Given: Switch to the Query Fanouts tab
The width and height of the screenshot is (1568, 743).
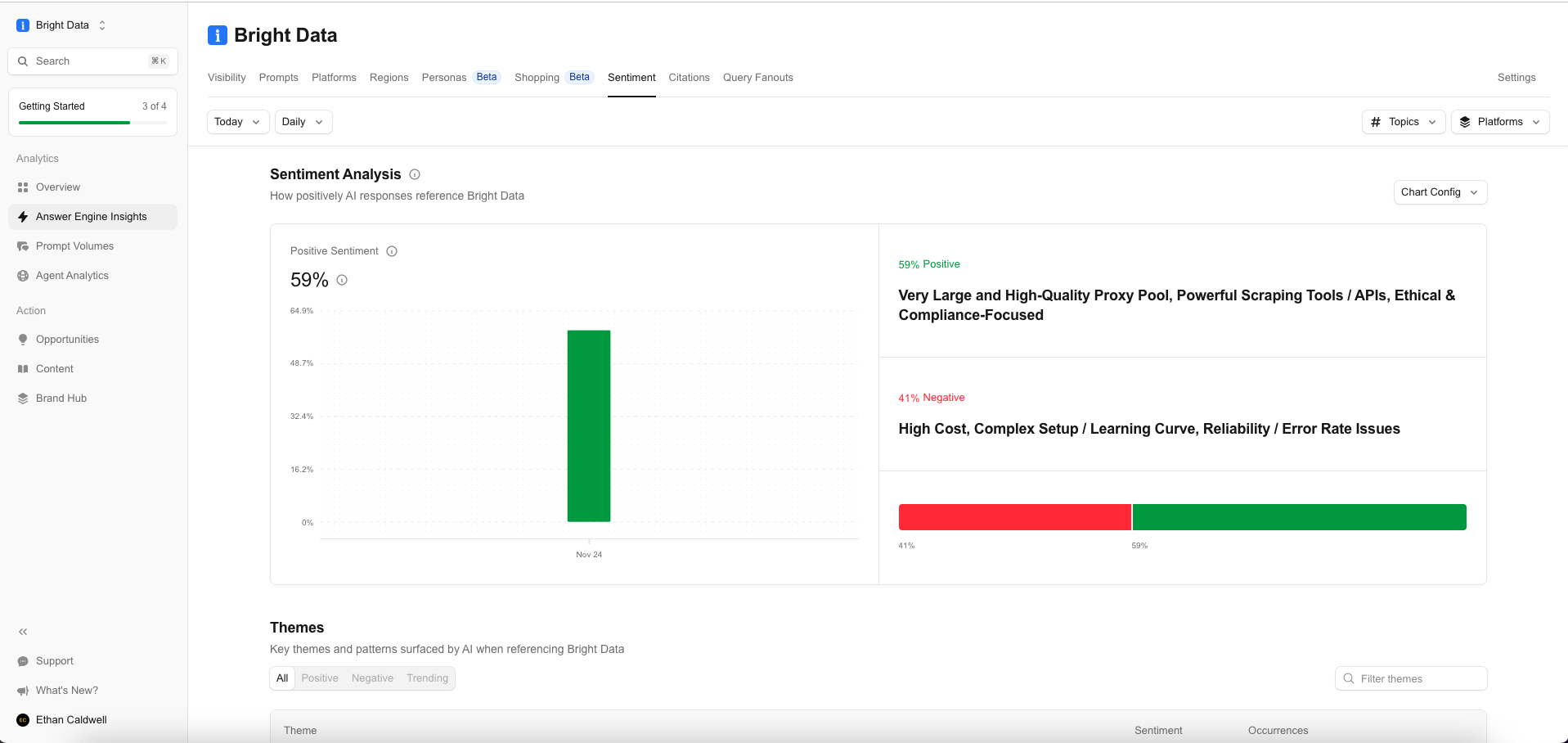Looking at the screenshot, I should pos(758,78).
